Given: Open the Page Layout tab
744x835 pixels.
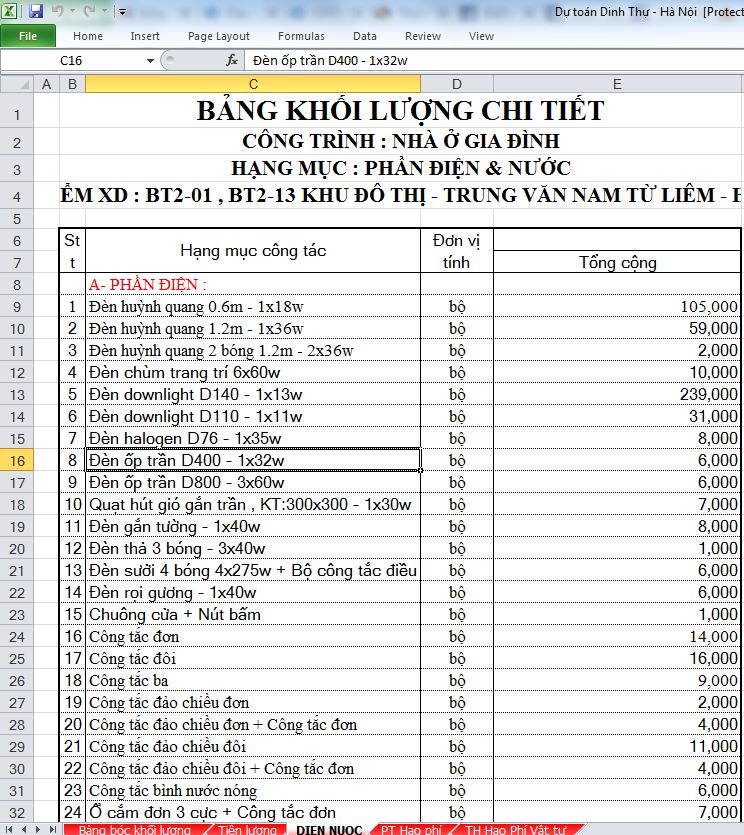Looking at the screenshot, I should pyautogui.click(x=218, y=36).
